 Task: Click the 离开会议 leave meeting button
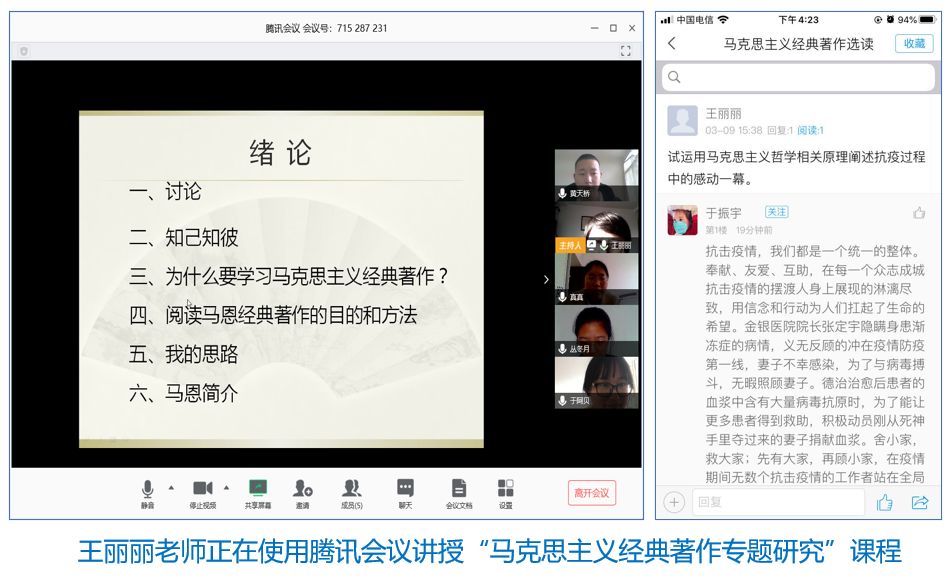coord(591,492)
